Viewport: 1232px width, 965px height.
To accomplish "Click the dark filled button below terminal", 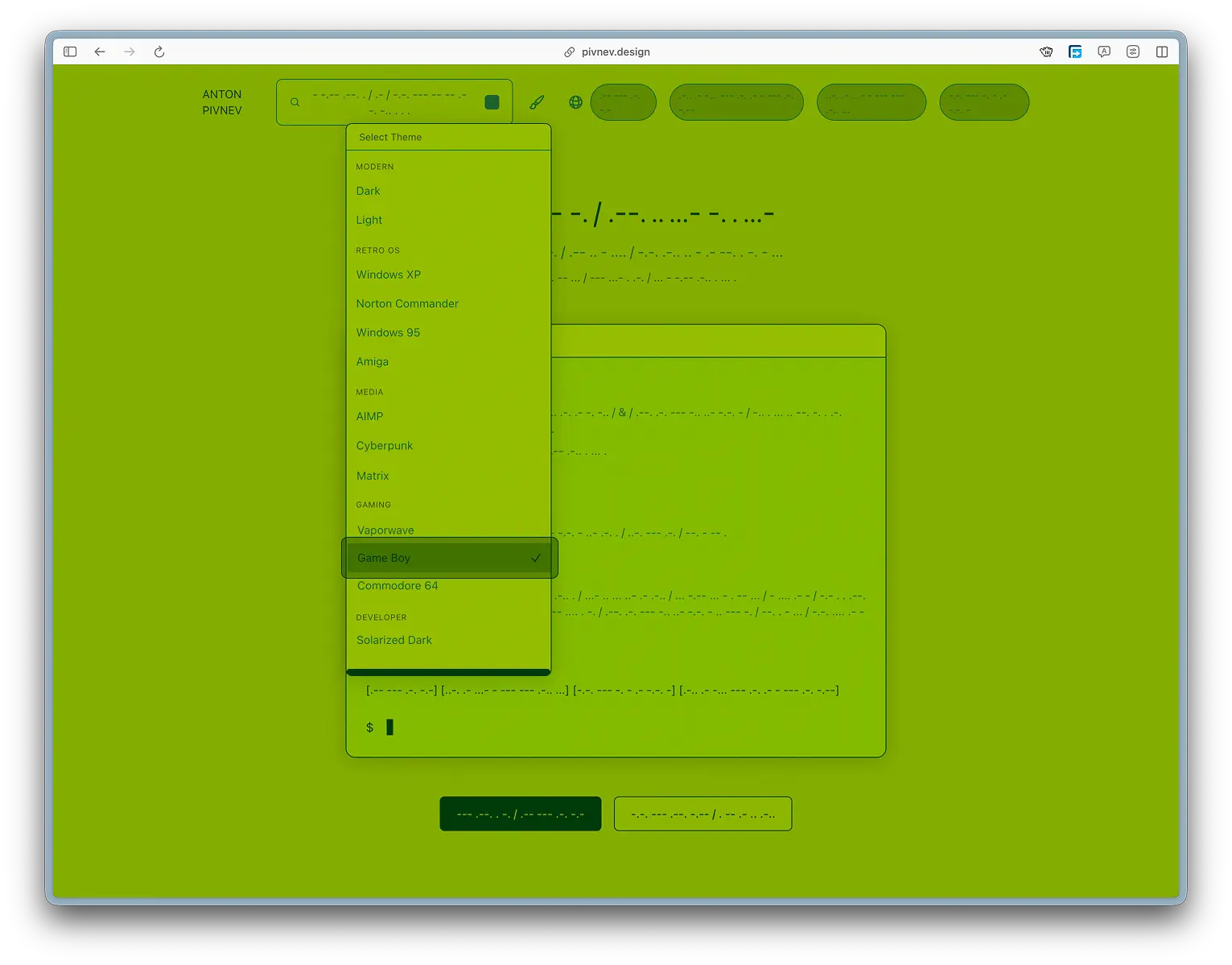I will pyautogui.click(x=520, y=814).
